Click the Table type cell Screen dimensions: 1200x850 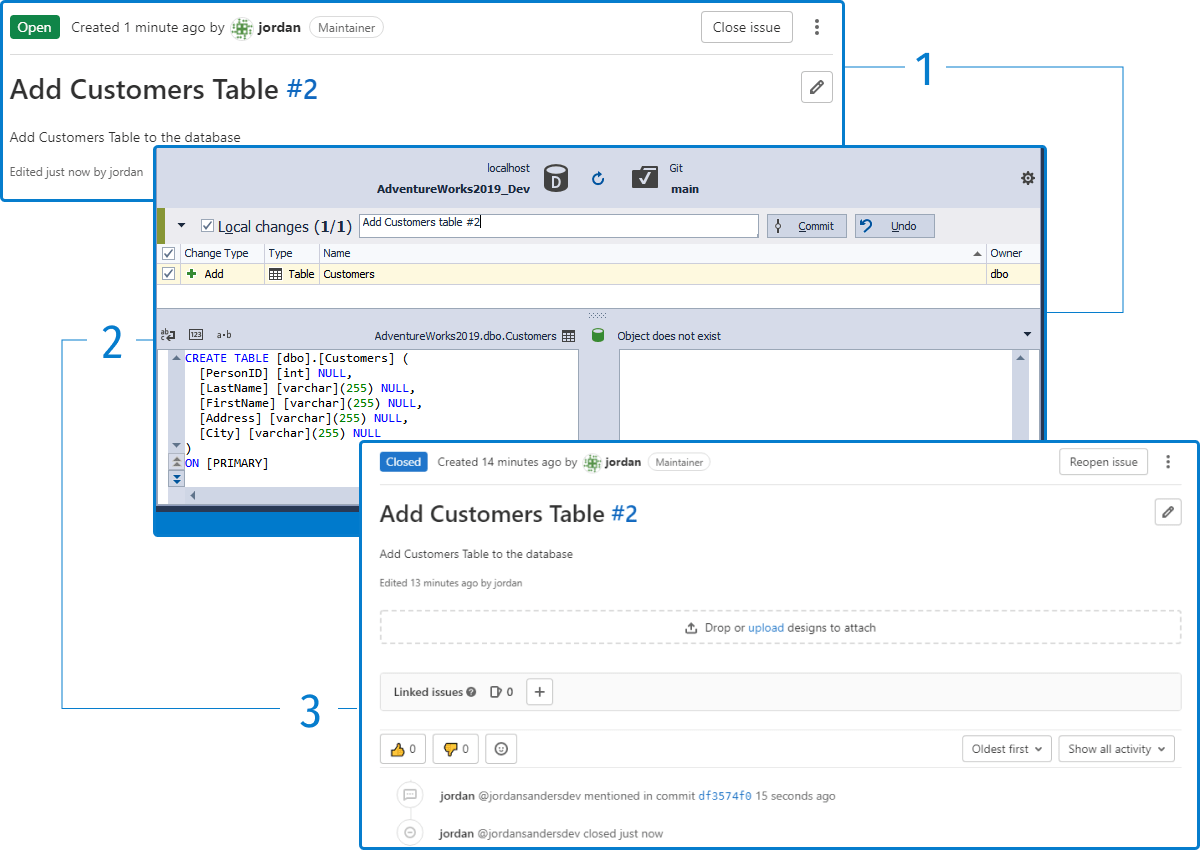[x=292, y=273]
